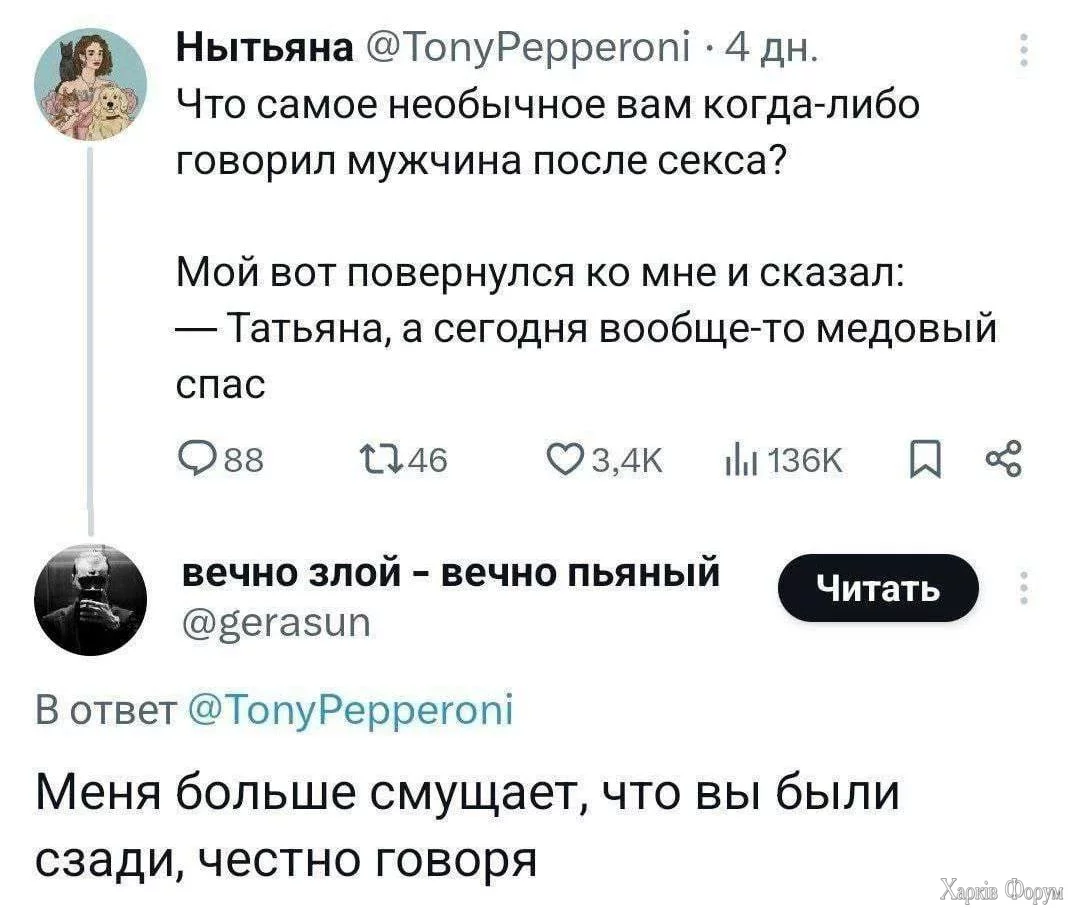Click the original tweet text about медовый спас
The height and width of the screenshot is (915, 1080).
[587, 327]
